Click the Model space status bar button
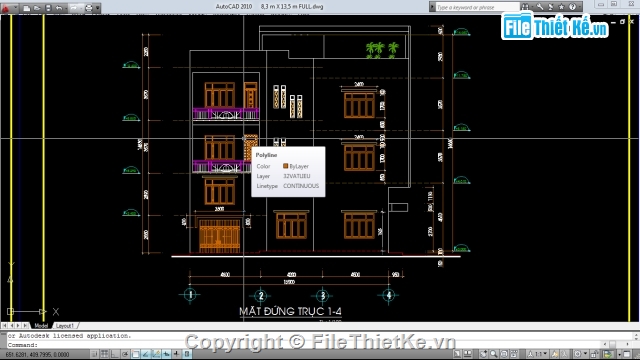640x360 pixels. (x=457, y=354)
